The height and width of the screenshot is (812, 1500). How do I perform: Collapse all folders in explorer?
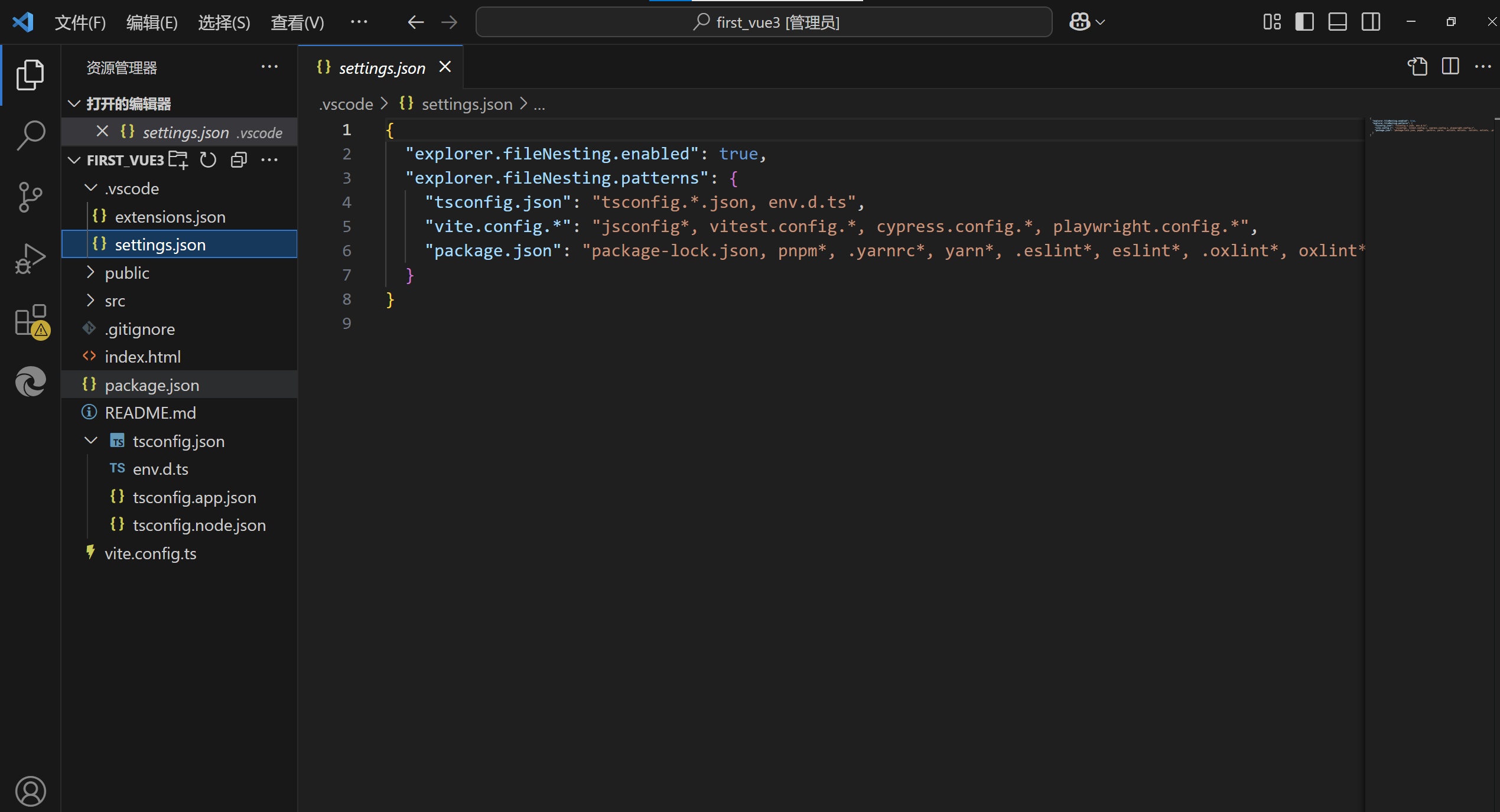239,160
